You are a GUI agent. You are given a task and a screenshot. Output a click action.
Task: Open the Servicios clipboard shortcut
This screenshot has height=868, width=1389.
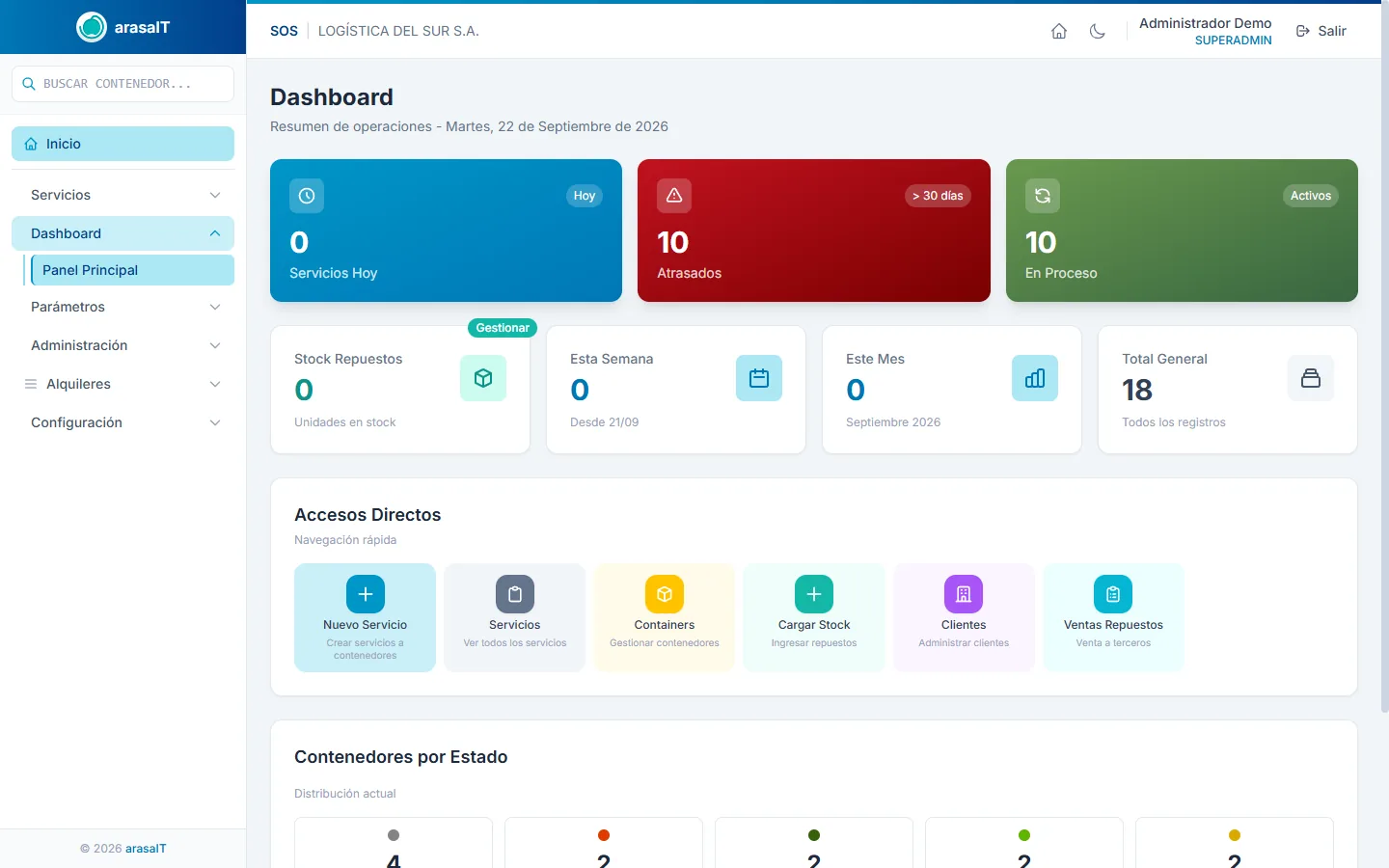pyautogui.click(x=514, y=617)
